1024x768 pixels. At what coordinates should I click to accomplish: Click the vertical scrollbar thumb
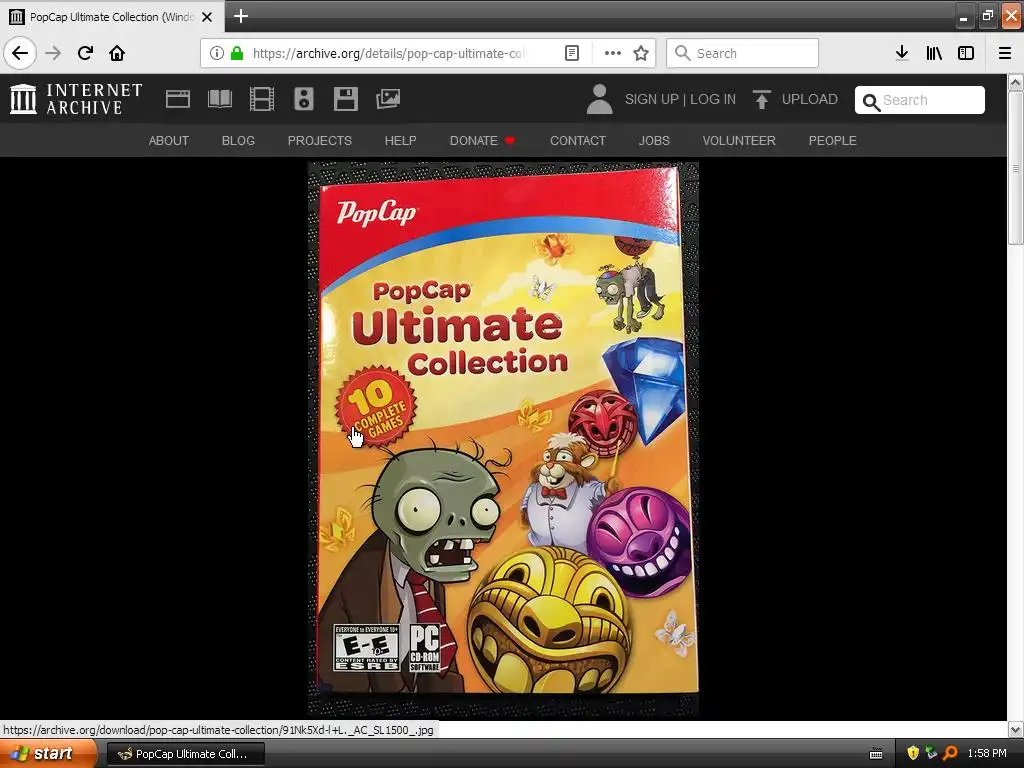[x=1015, y=168]
